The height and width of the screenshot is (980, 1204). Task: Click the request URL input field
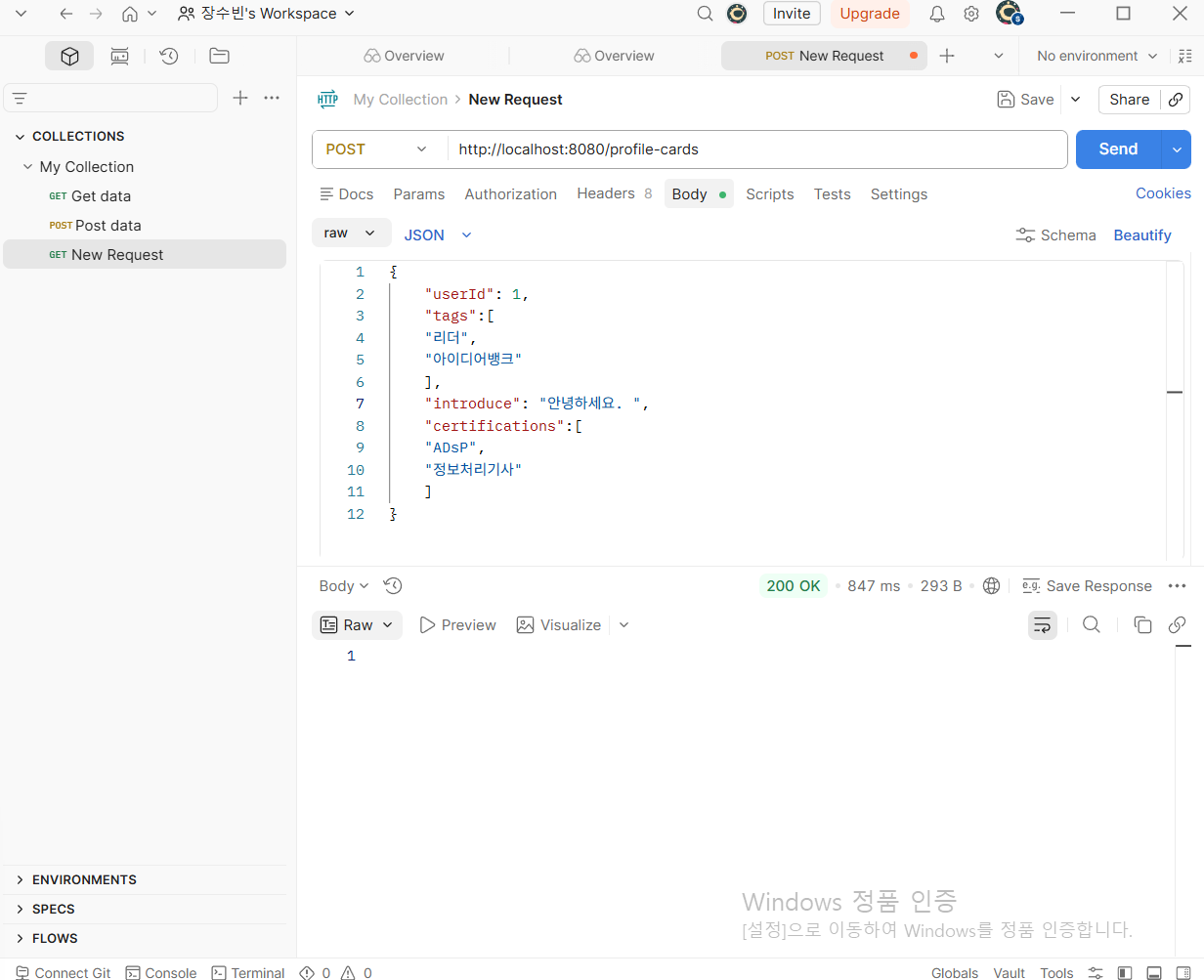757,149
